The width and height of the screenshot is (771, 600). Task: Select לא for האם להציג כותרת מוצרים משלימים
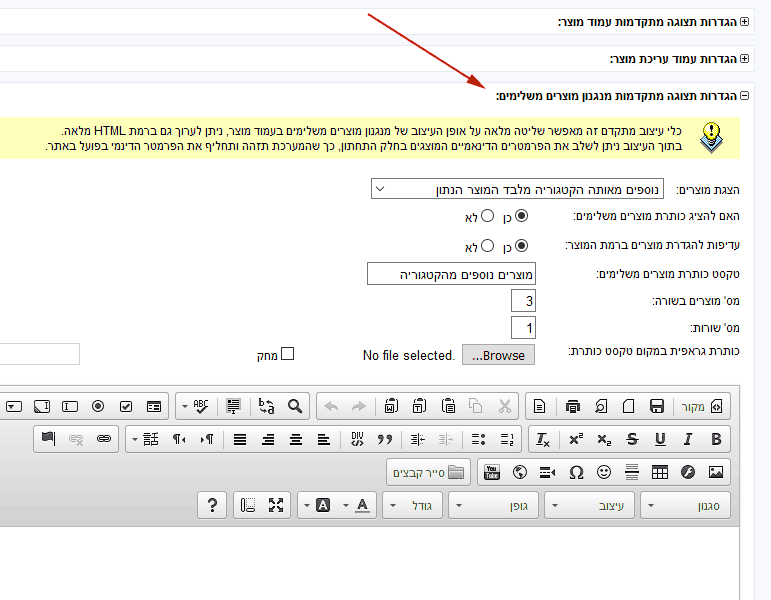coord(487,215)
